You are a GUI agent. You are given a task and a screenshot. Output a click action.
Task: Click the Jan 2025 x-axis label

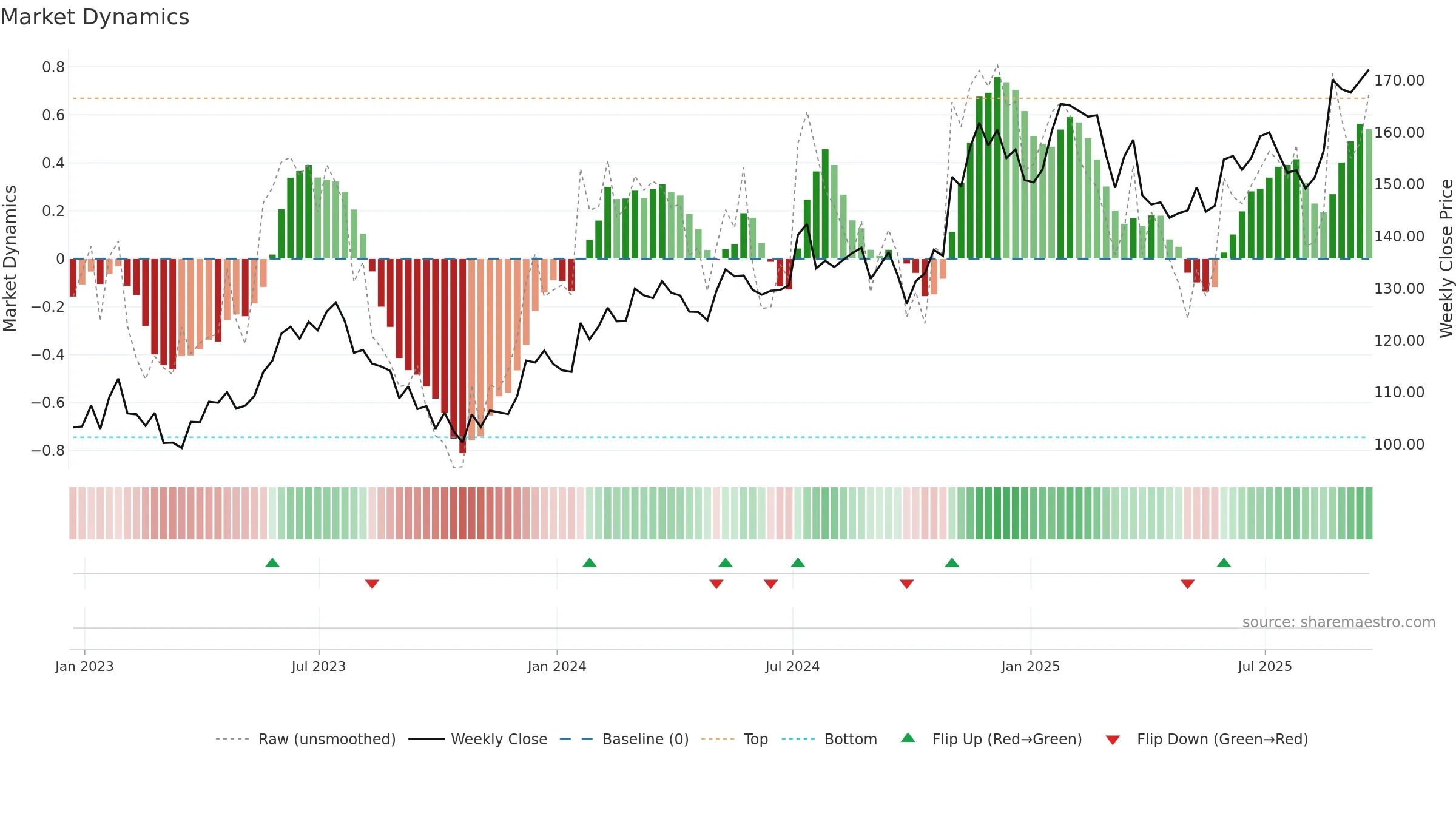[1031, 666]
